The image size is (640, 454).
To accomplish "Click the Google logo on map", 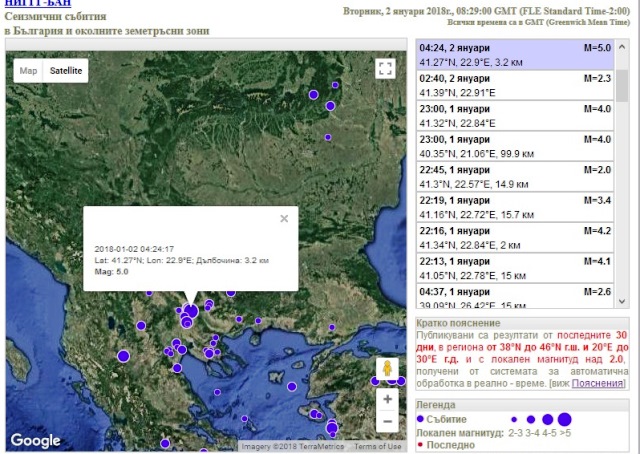I will tap(35, 440).
